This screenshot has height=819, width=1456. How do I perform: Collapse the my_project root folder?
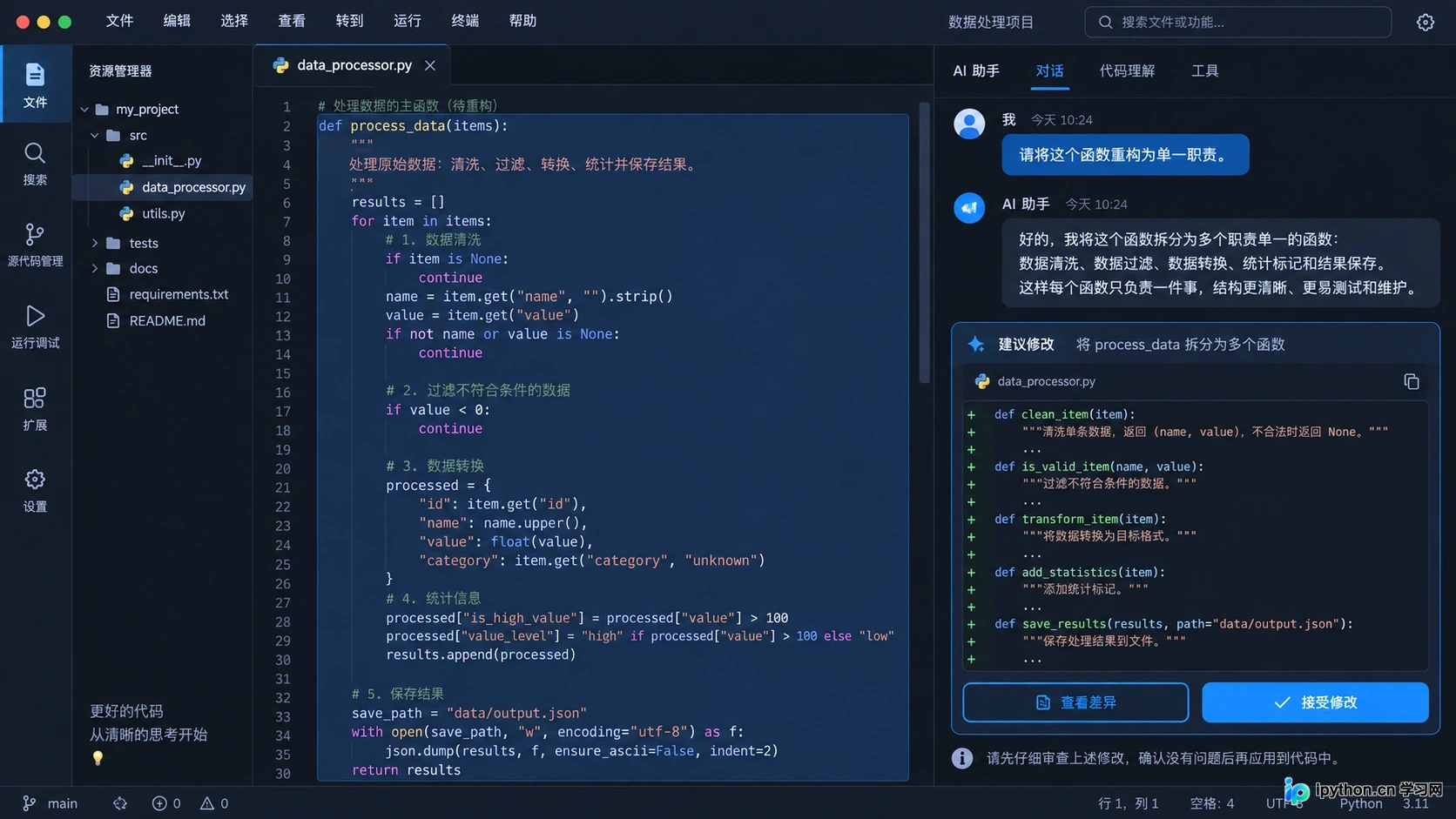(x=84, y=110)
